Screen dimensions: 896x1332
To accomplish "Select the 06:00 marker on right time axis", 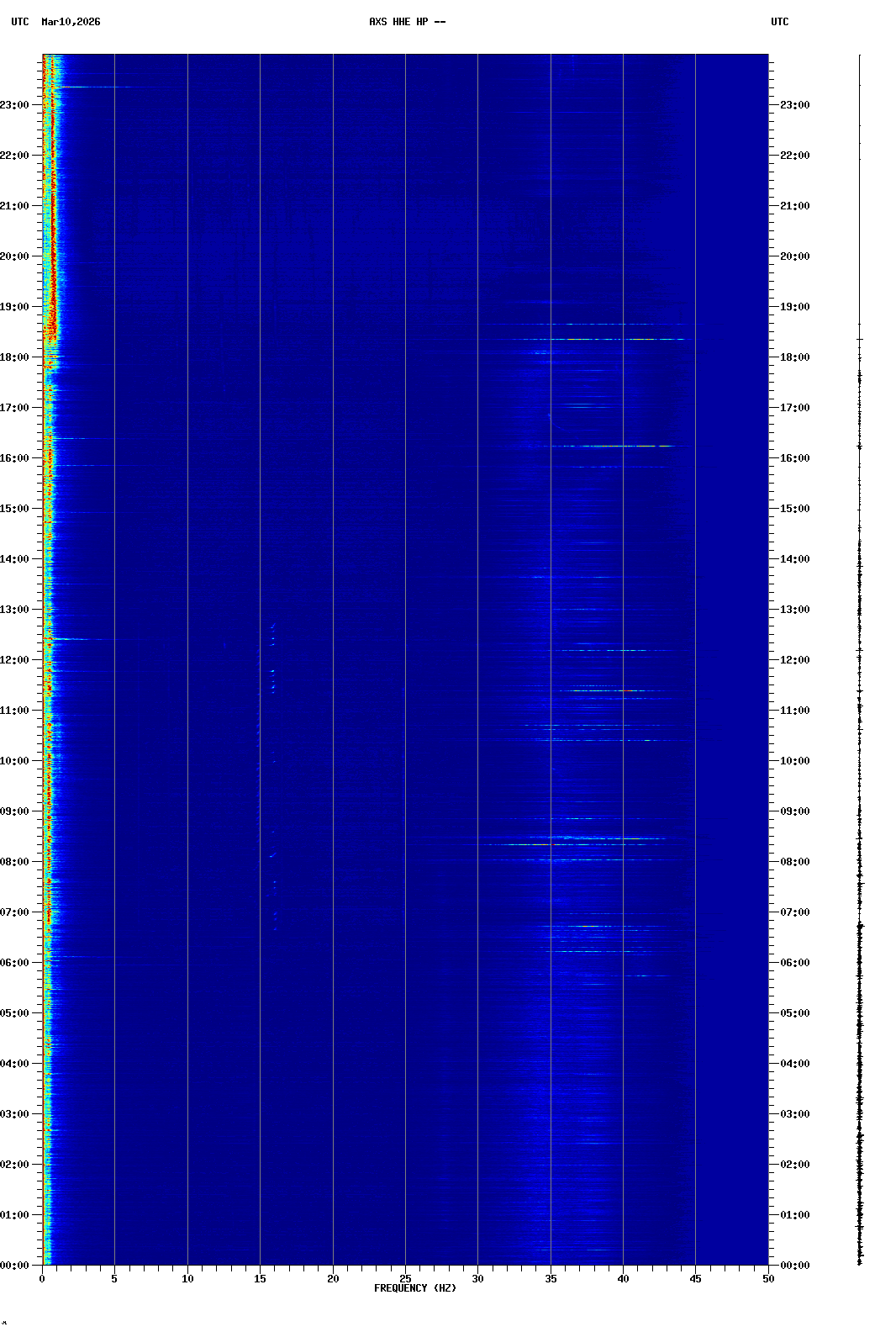I will click(794, 963).
